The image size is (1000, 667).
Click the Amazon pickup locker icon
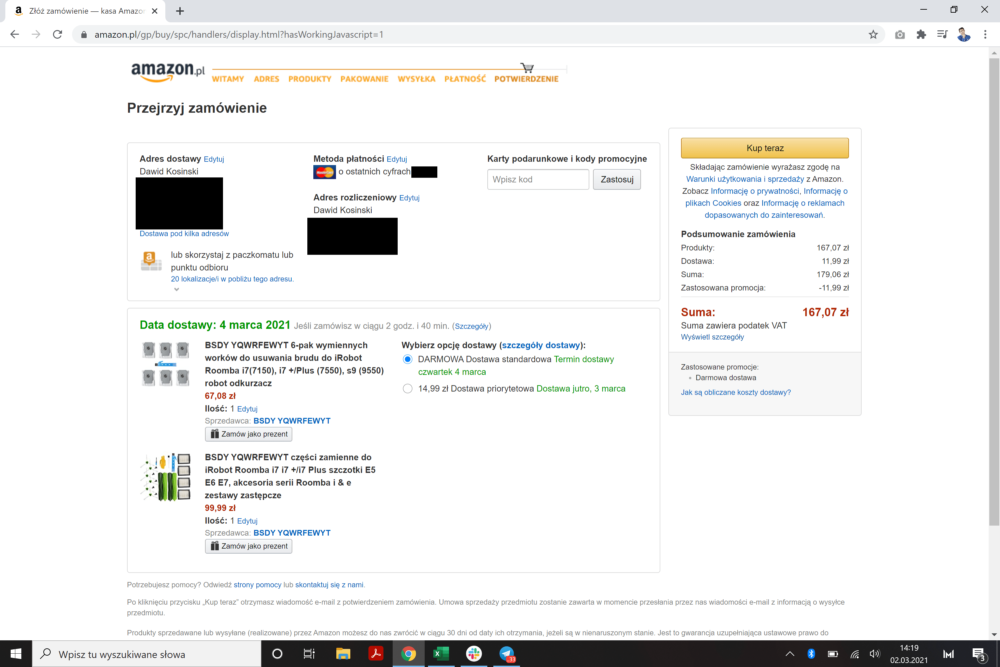click(150, 261)
